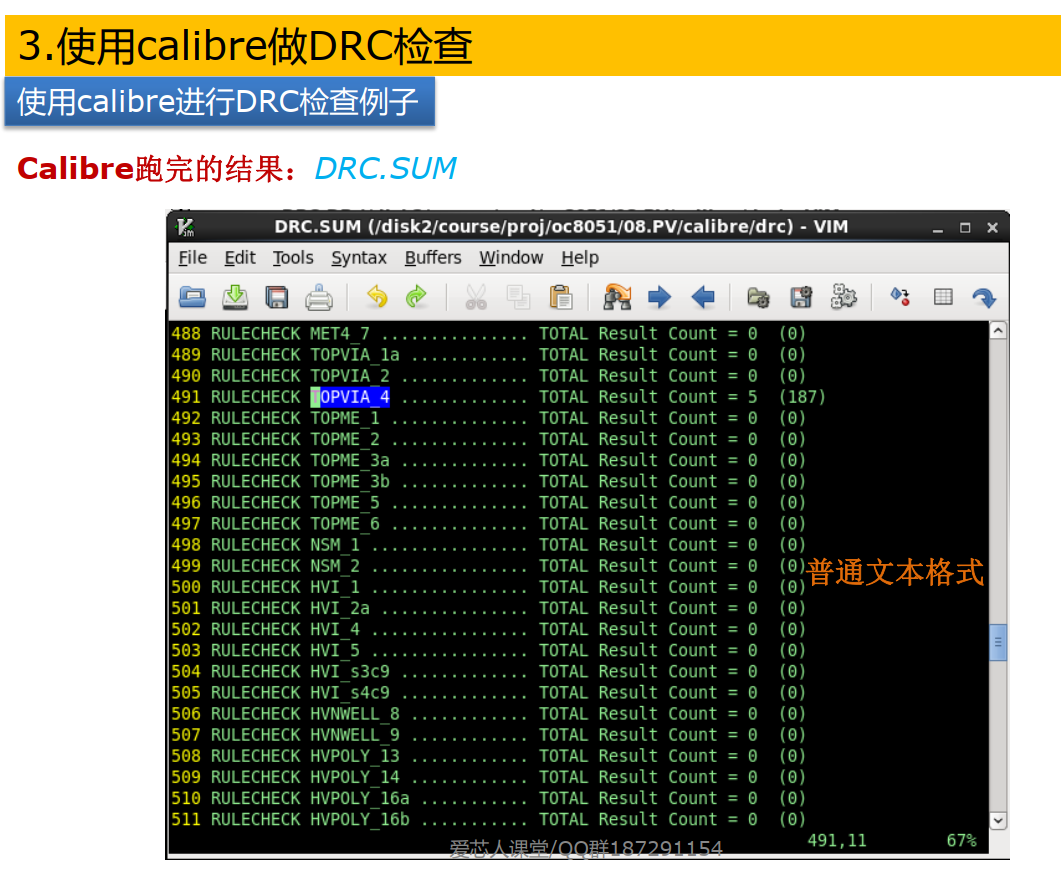This screenshot has width=1061, height=881.
Task: Open Find and Replace via the binoculars icon
Action: click(617, 297)
